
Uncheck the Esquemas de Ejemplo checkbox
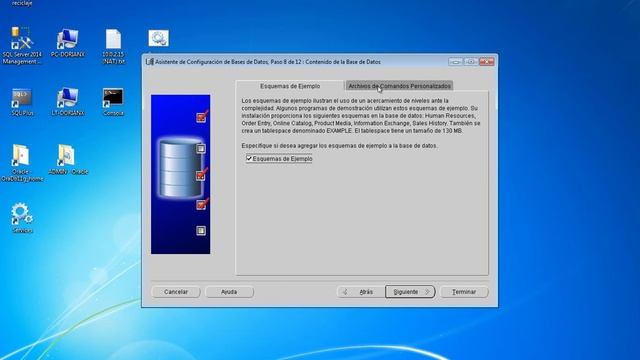(249, 158)
